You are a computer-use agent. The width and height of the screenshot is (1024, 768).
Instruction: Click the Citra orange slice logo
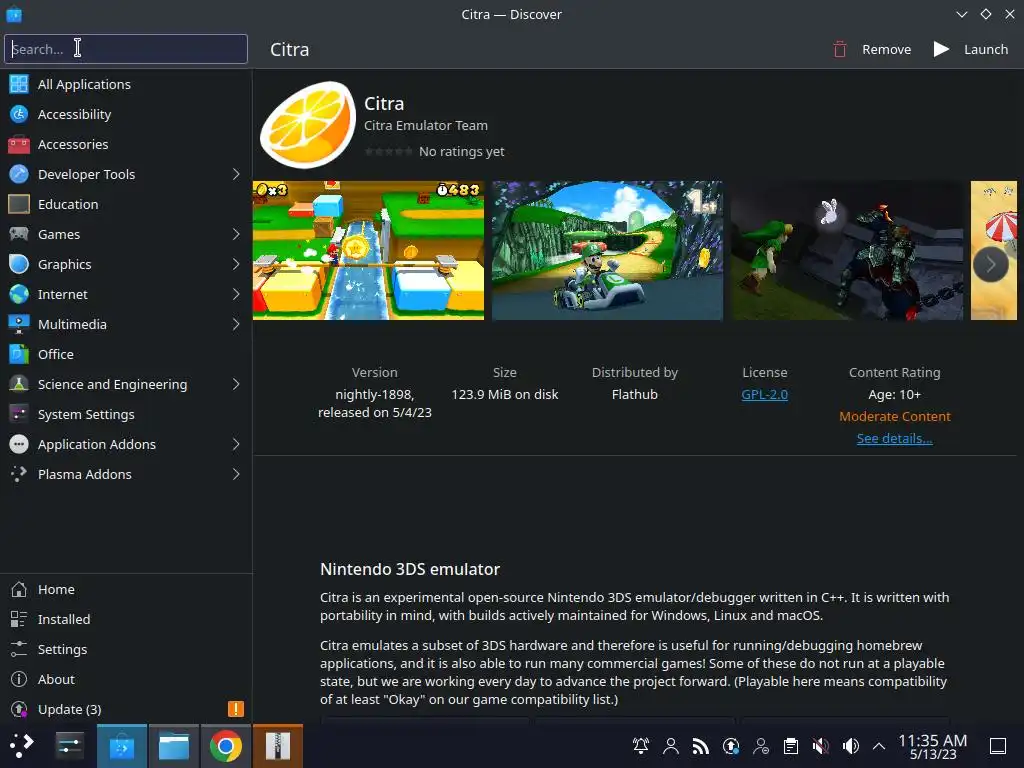[308, 124]
